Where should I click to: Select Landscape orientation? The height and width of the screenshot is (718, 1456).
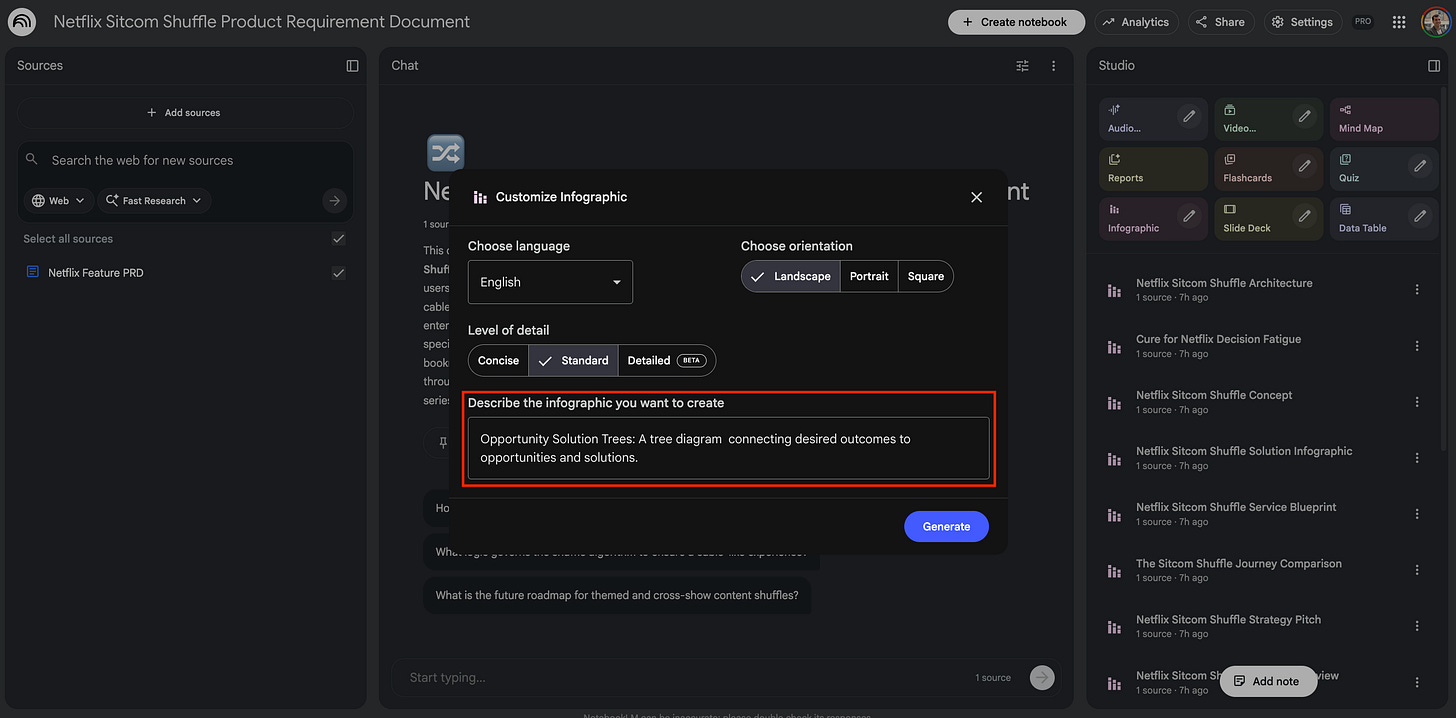(x=791, y=276)
